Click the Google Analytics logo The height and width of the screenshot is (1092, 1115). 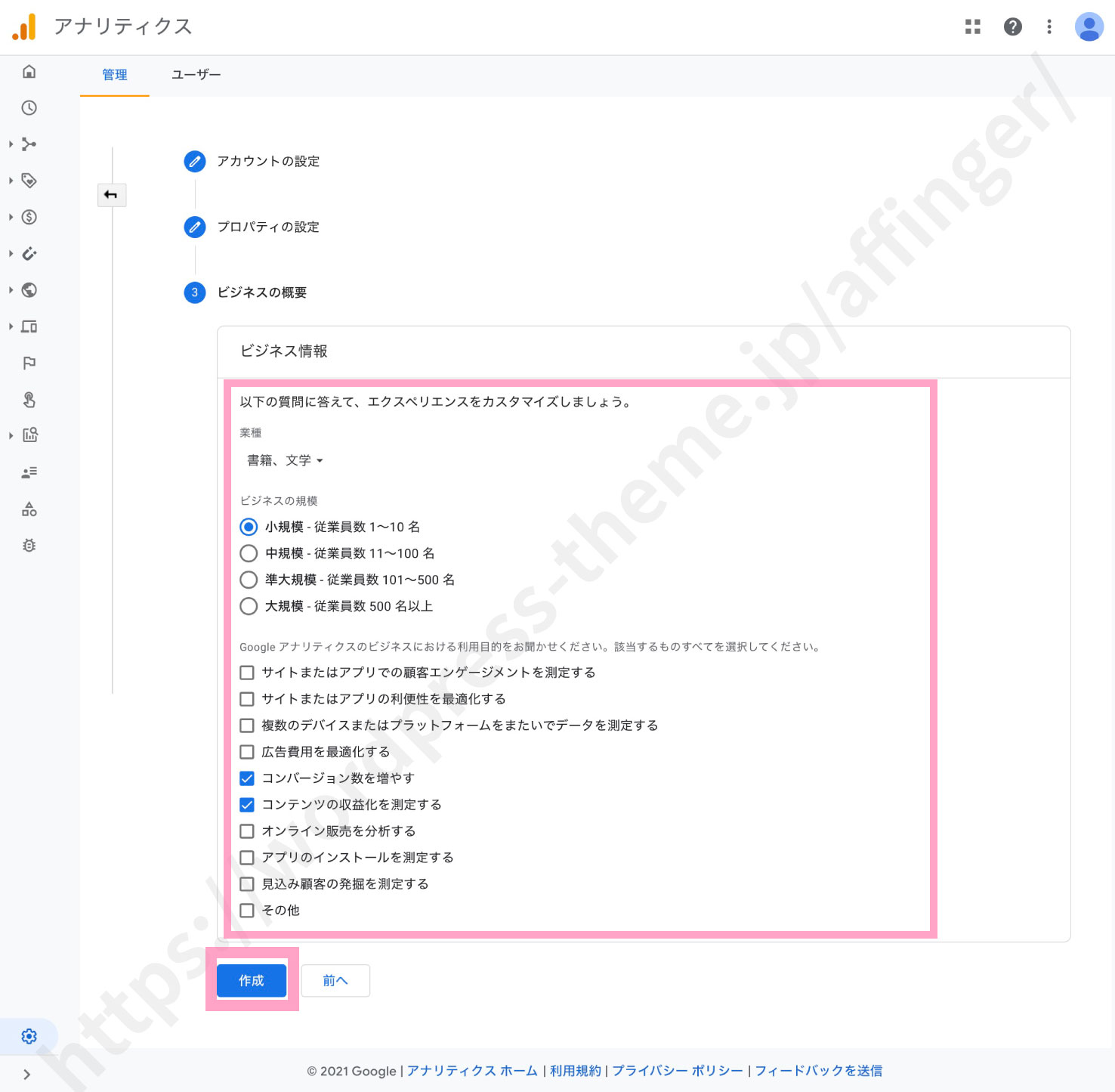click(x=24, y=27)
